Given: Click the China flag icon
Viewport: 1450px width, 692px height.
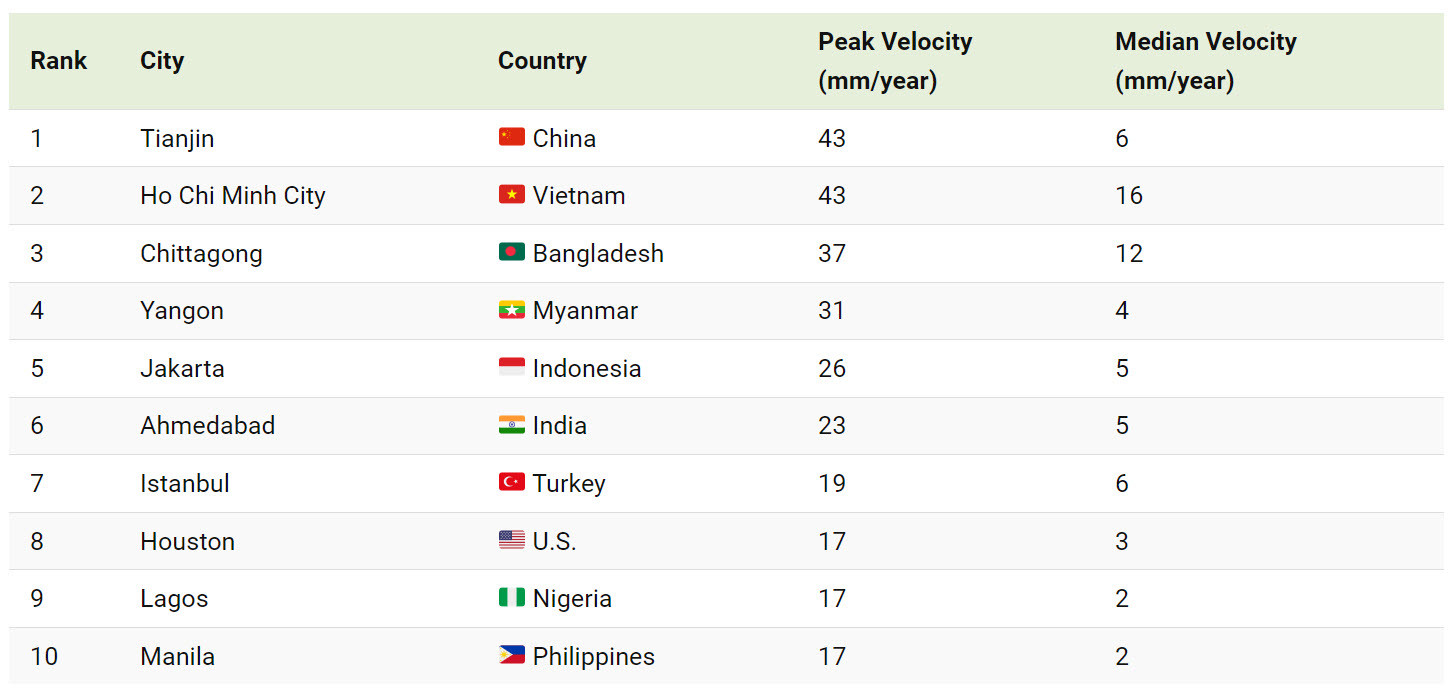Looking at the screenshot, I should [x=511, y=137].
